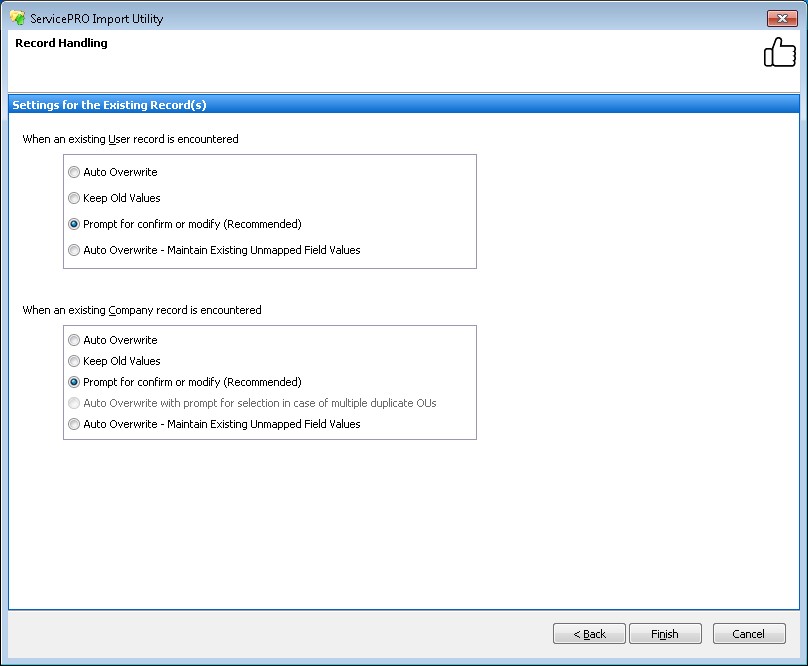Click the Record Handling header text

tap(61, 43)
